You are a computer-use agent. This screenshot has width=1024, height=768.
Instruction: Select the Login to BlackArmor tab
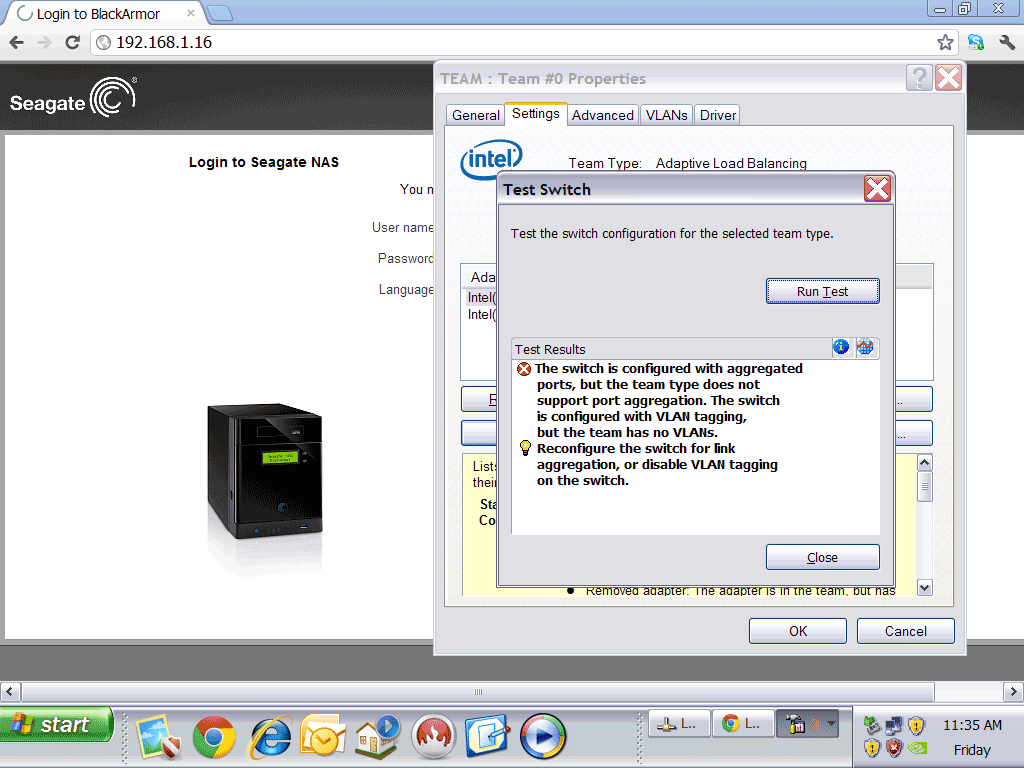pos(104,14)
